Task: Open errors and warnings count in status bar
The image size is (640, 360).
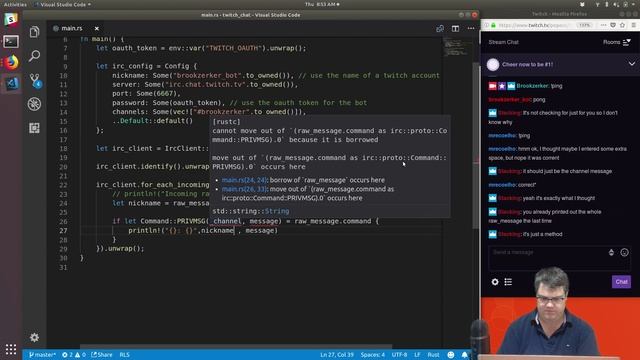Action: click(73, 355)
